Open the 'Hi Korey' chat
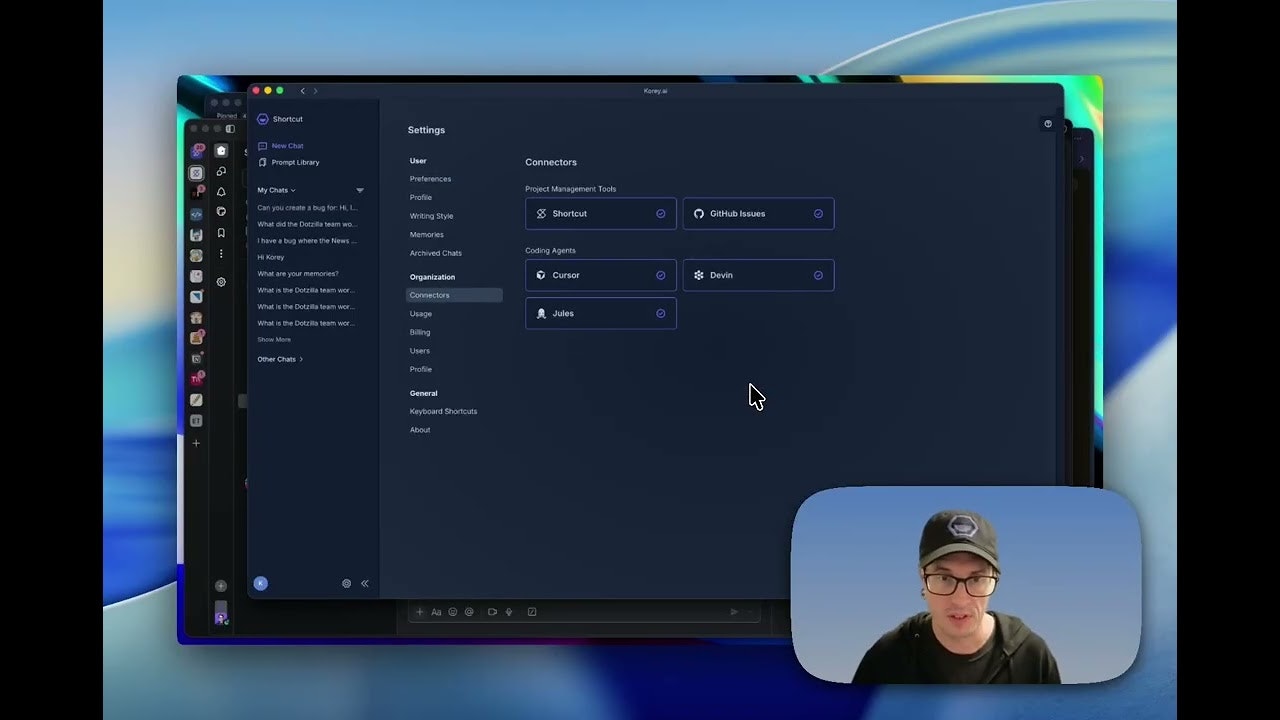The height and width of the screenshot is (720, 1280). click(271, 257)
